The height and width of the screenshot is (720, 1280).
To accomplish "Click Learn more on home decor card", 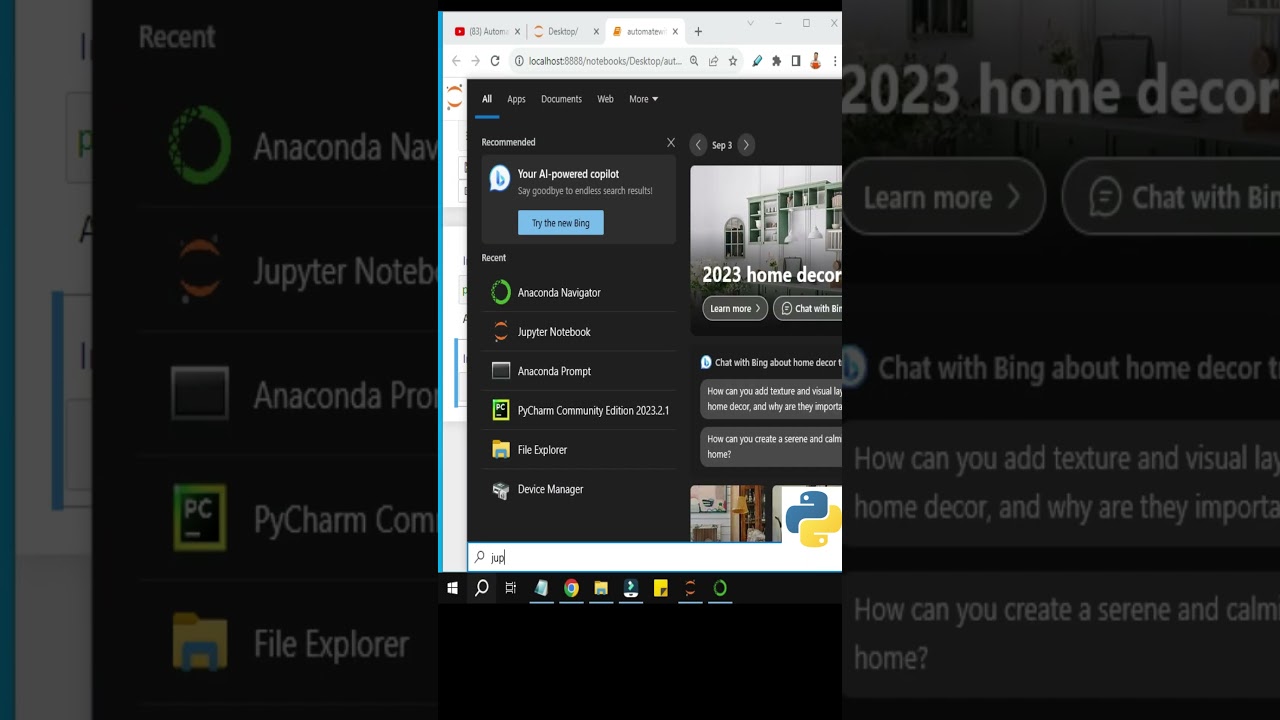I will point(735,309).
